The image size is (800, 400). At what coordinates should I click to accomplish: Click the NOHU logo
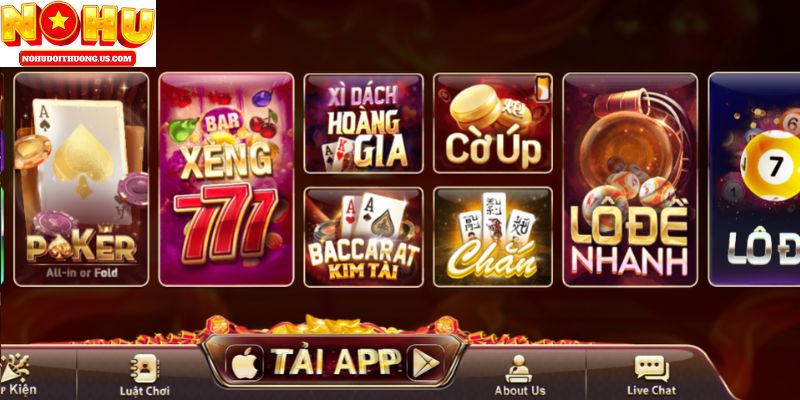(x=78, y=24)
